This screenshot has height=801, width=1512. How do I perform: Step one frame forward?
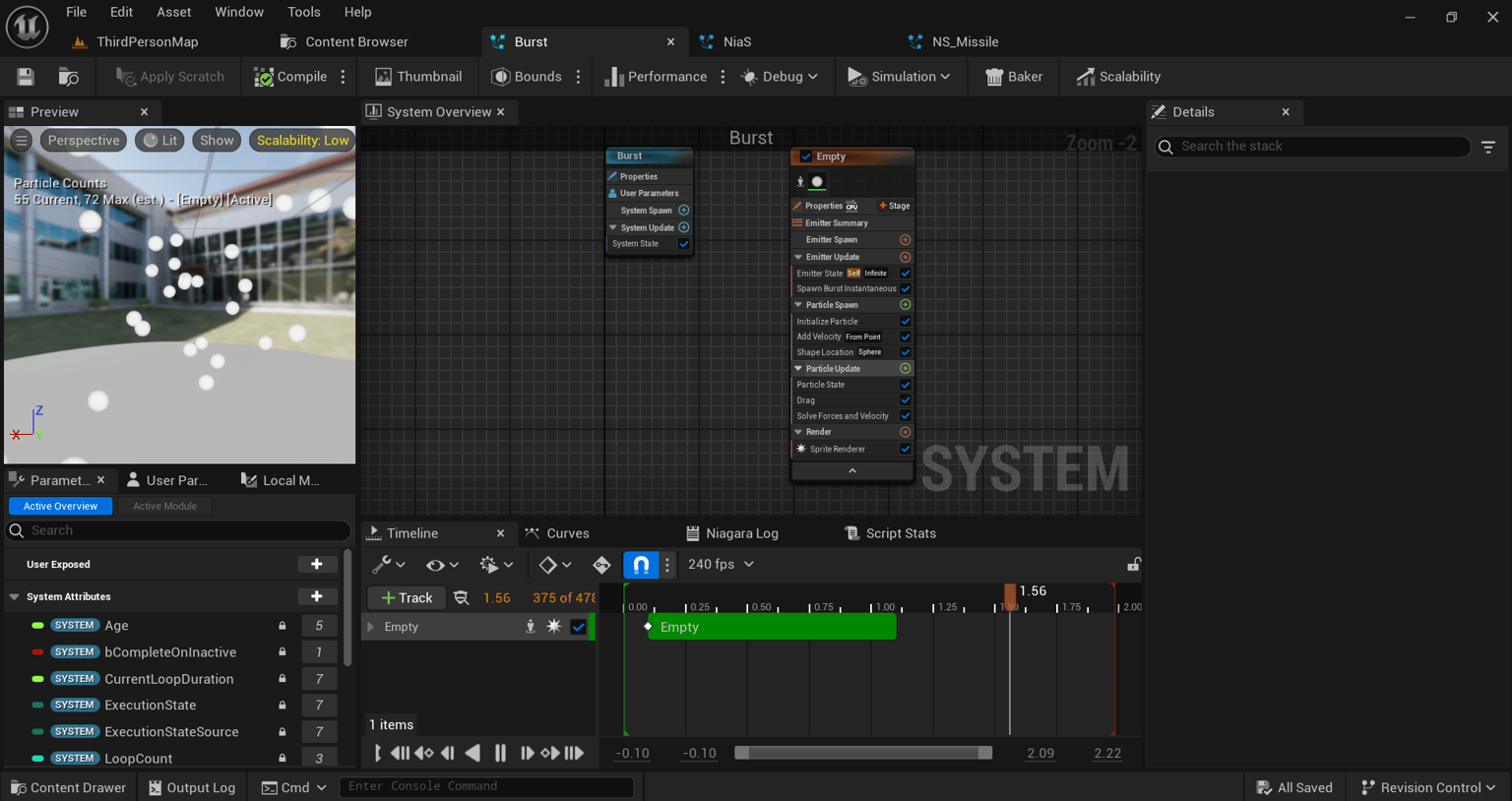click(527, 754)
